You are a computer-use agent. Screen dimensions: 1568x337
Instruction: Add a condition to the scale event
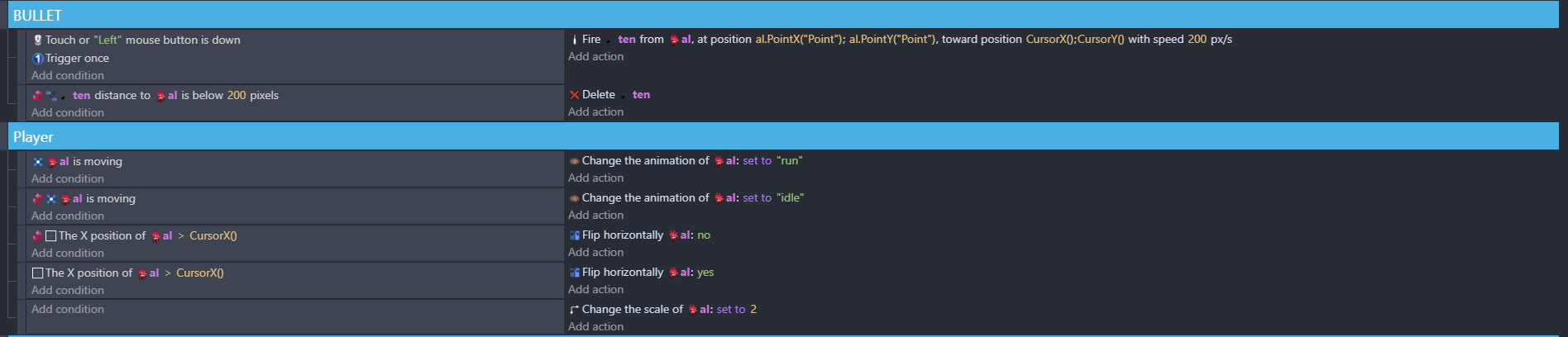[x=68, y=309]
